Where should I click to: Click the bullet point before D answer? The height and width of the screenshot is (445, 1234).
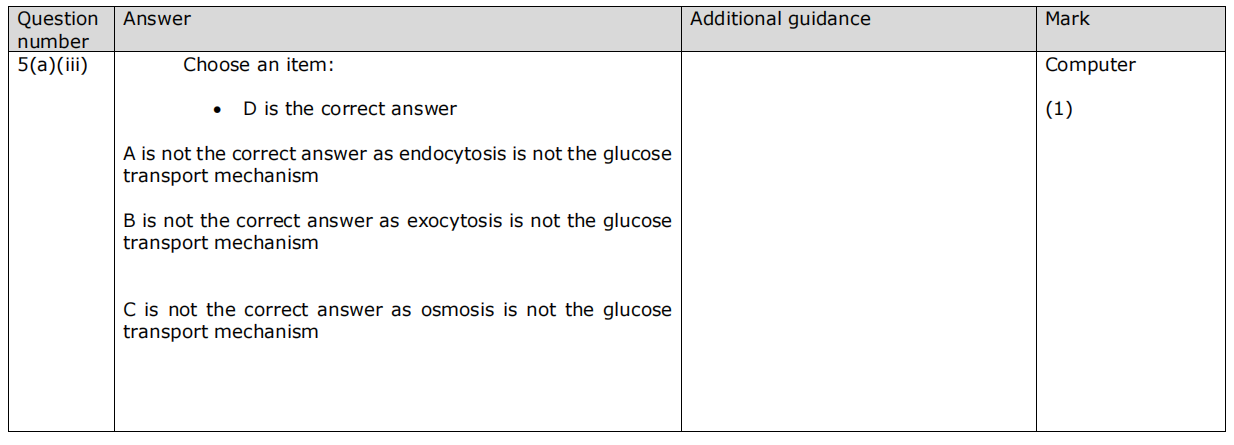tap(218, 110)
